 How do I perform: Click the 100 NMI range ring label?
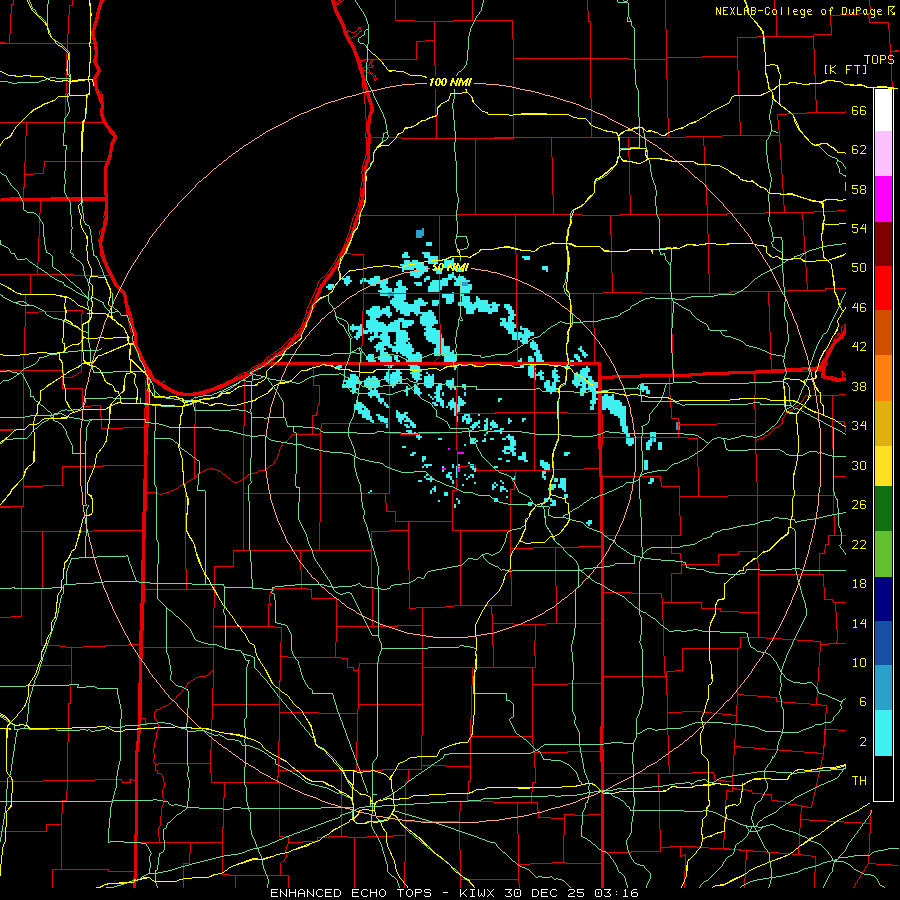(450, 83)
